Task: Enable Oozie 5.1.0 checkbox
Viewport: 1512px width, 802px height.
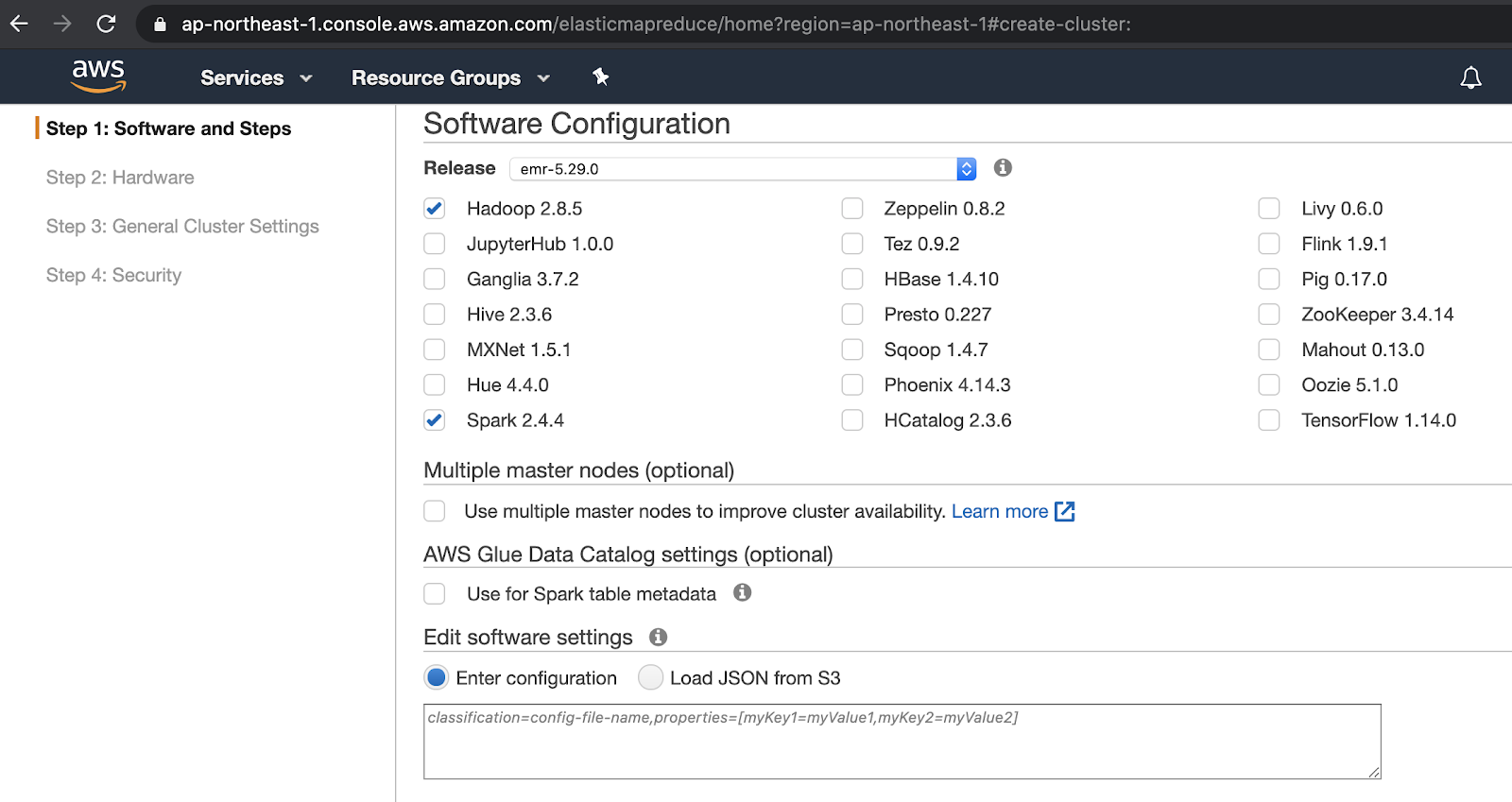Action: click(x=1269, y=384)
